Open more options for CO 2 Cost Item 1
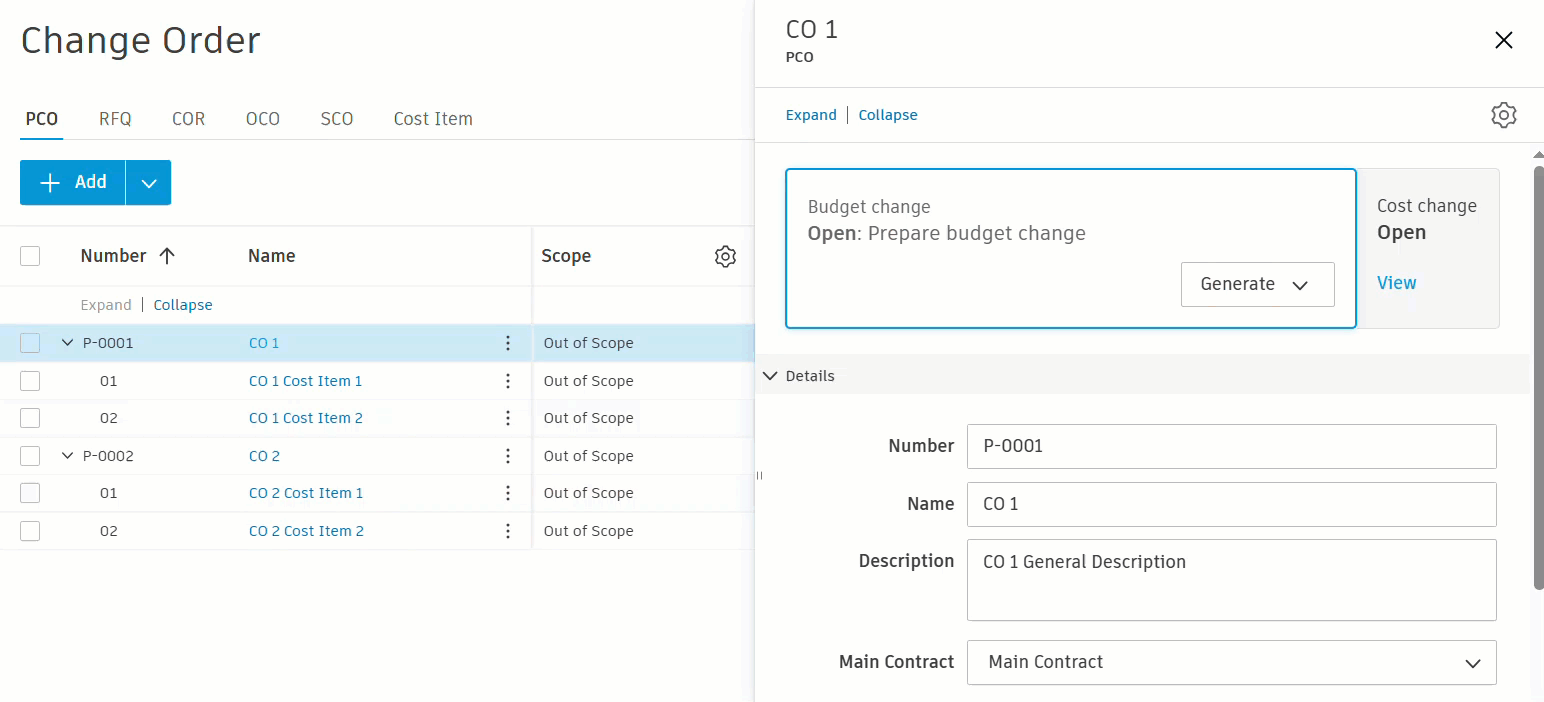This screenshot has height=702, width=1544. pos(508,493)
